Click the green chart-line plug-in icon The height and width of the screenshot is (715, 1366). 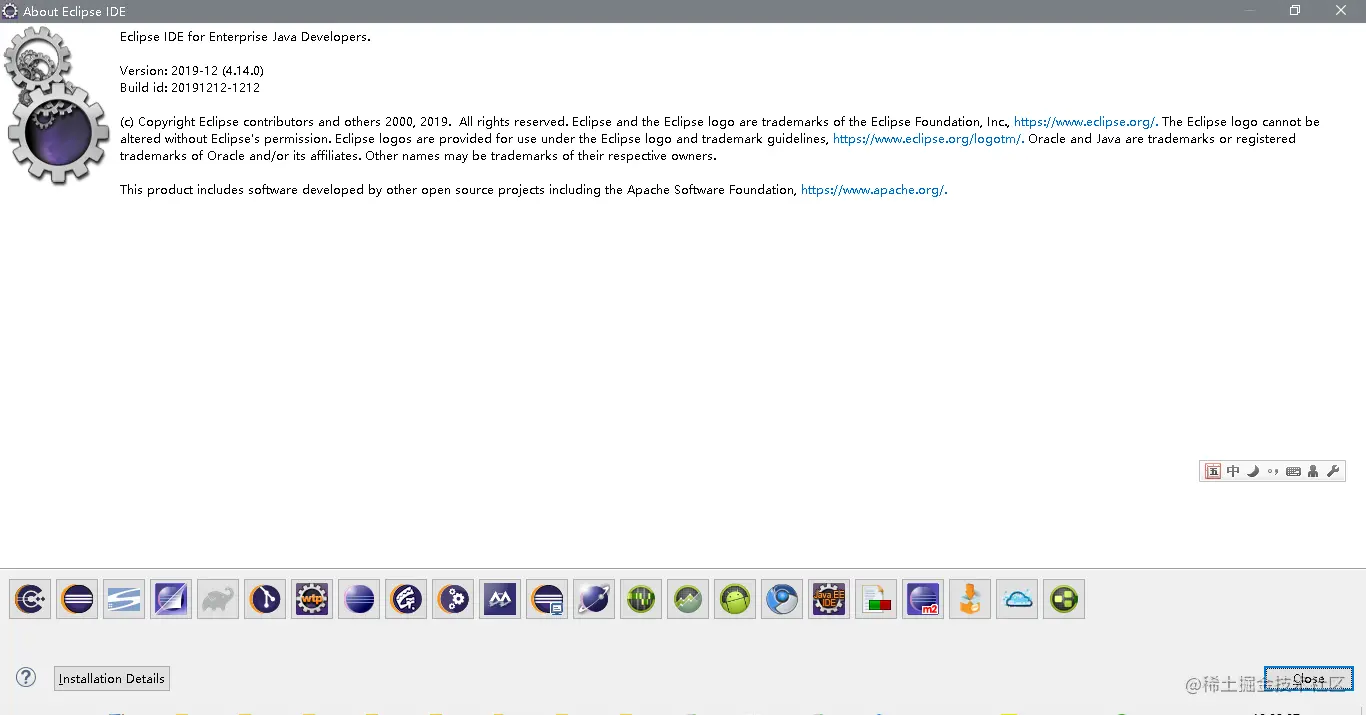tap(688, 599)
